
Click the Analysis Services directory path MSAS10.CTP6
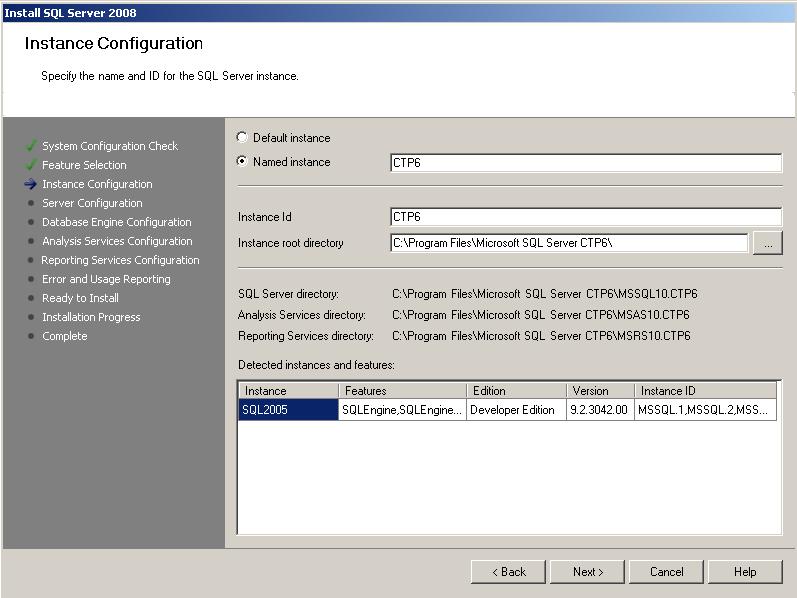pos(541,315)
